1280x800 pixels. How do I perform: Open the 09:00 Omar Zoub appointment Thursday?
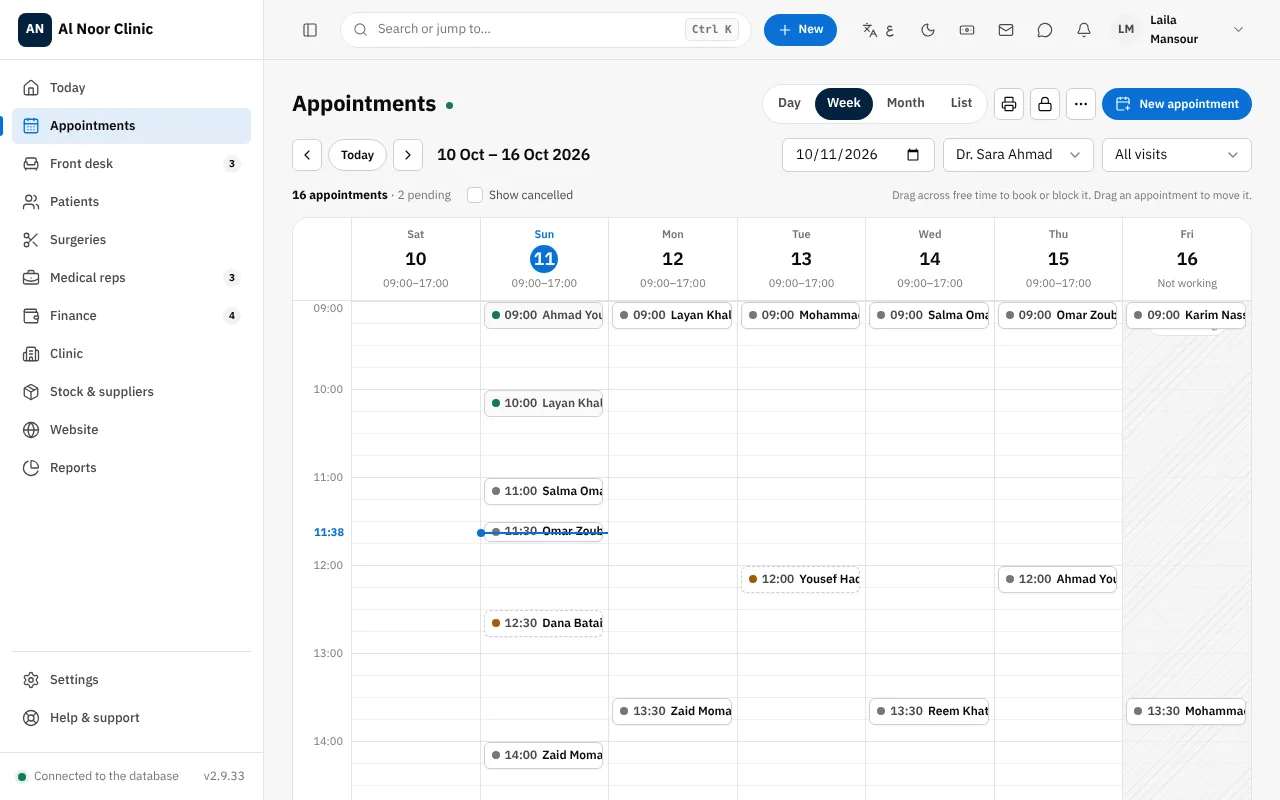click(1058, 315)
